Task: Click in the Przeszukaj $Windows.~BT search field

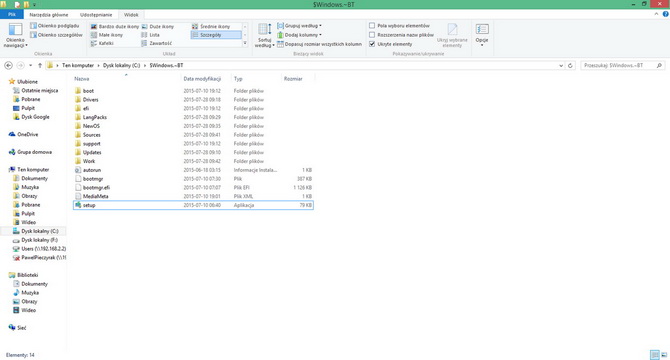Action: 618,65
